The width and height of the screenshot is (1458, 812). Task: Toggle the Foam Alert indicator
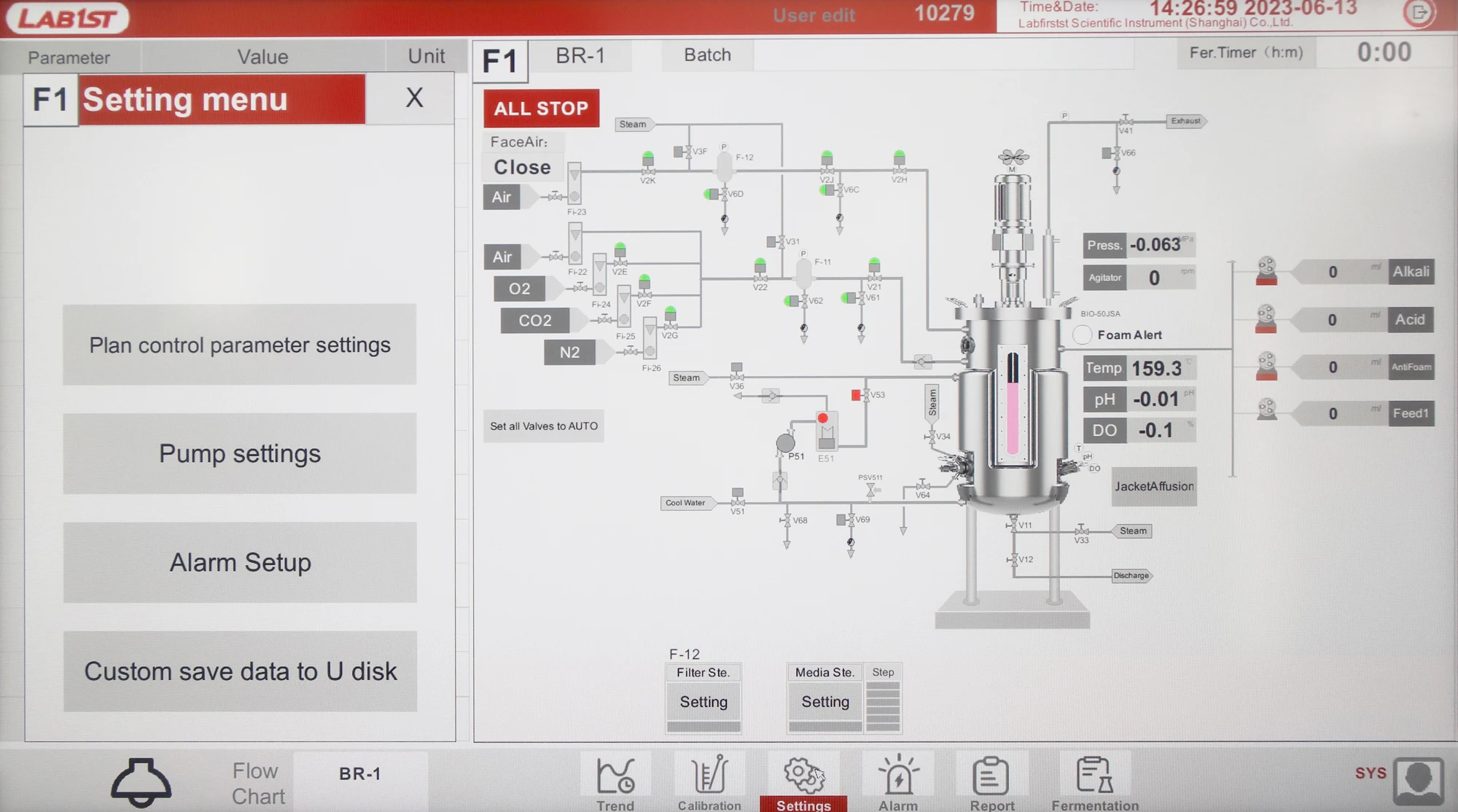click(1083, 335)
